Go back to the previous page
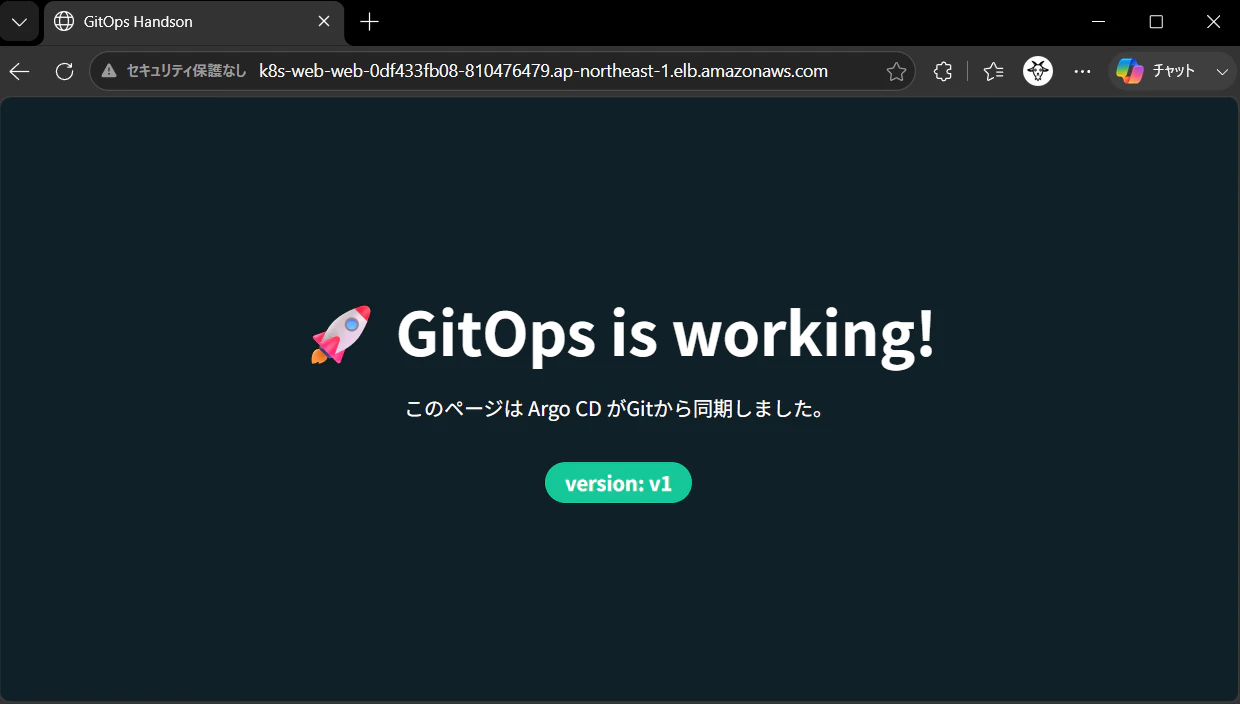 click(x=20, y=71)
